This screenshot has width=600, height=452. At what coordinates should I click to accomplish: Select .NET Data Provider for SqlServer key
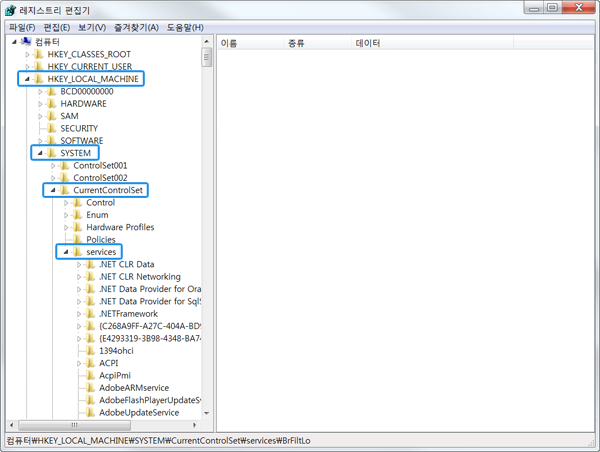(150, 302)
